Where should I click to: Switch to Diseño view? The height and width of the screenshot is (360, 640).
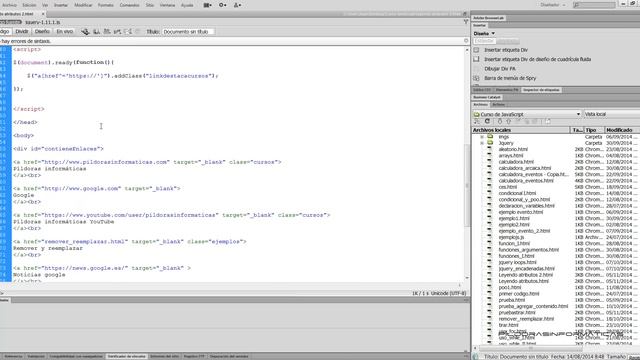coord(42,31)
